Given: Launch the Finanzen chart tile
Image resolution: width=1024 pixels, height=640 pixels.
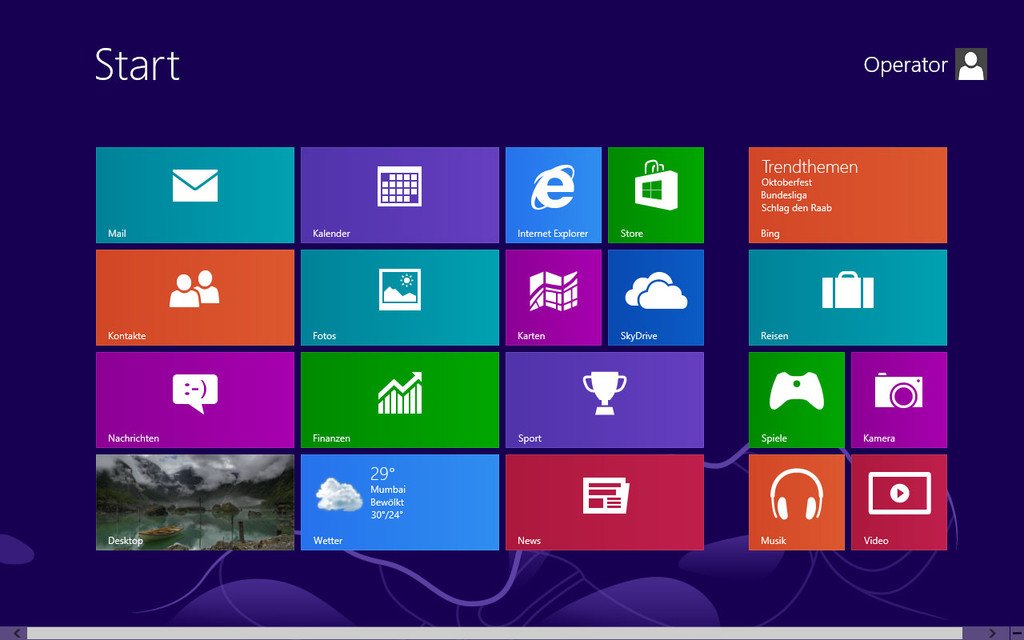Looking at the screenshot, I should pyautogui.click(x=399, y=399).
